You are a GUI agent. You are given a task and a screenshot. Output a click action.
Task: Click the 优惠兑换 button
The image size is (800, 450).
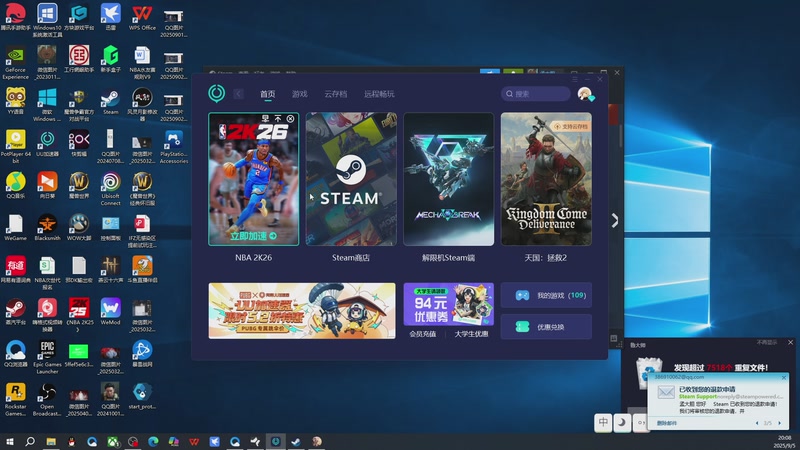(546, 327)
